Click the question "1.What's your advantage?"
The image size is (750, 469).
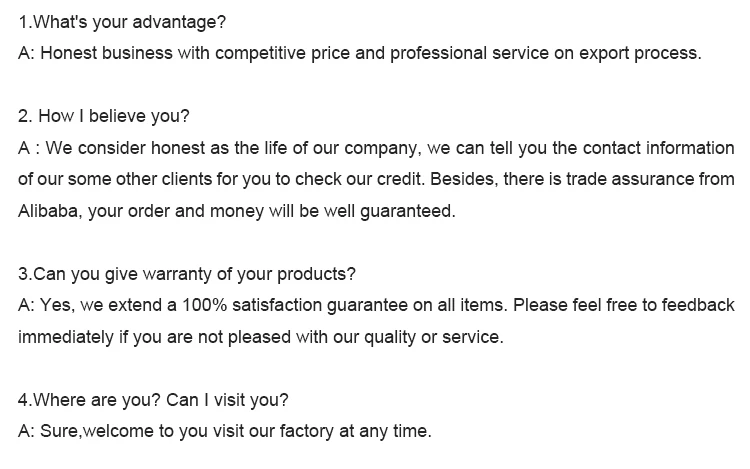(121, 22)
